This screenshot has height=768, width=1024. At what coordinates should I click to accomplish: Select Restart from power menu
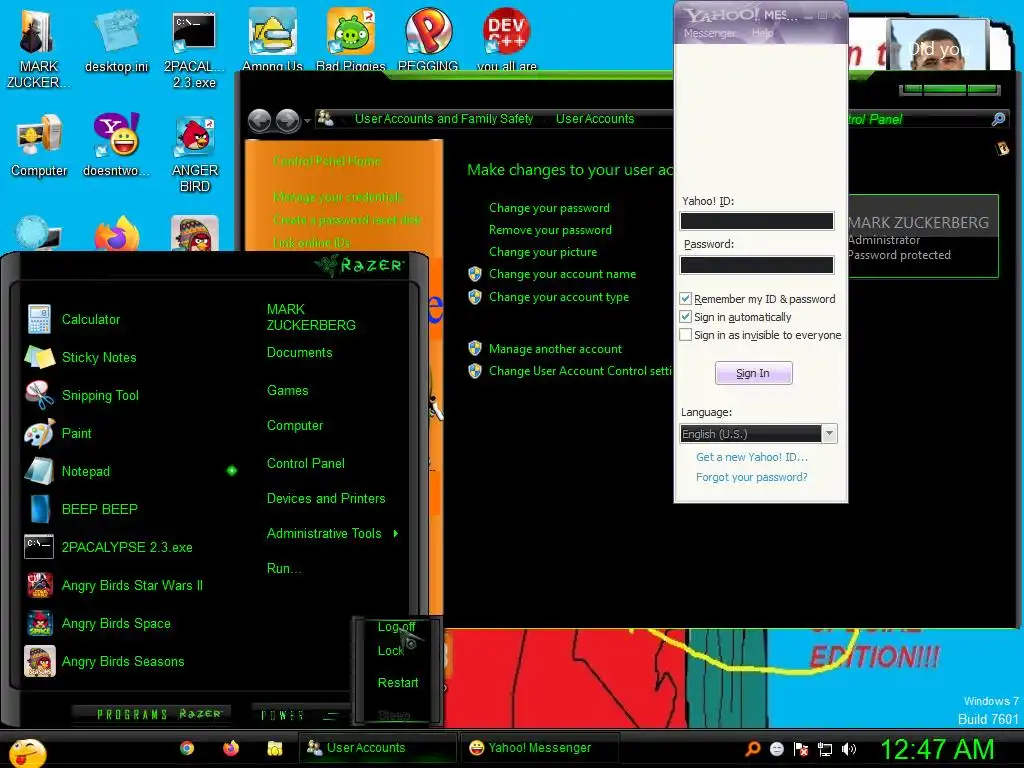[x=398, y=682]
